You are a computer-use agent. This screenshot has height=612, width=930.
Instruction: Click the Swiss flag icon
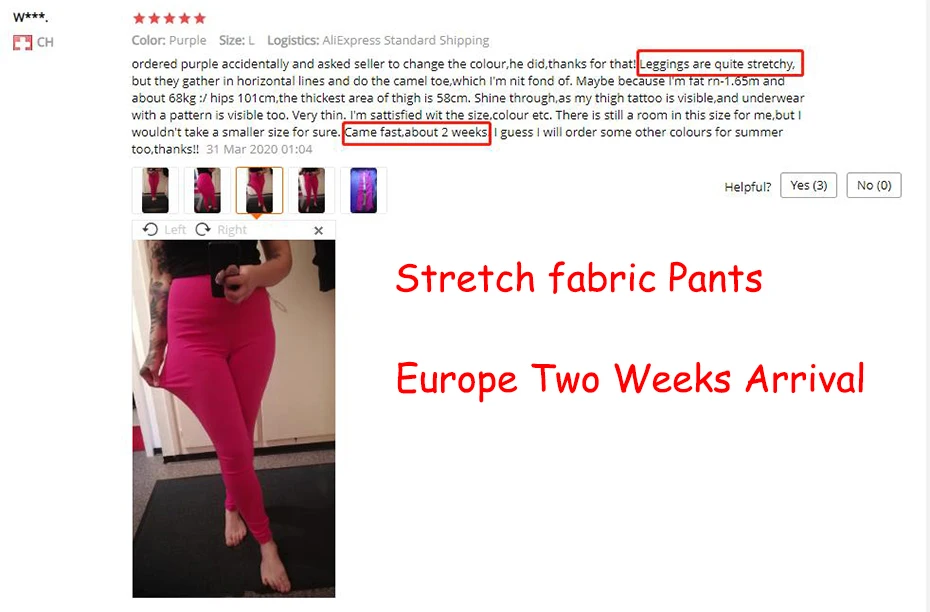click(23, 42)
